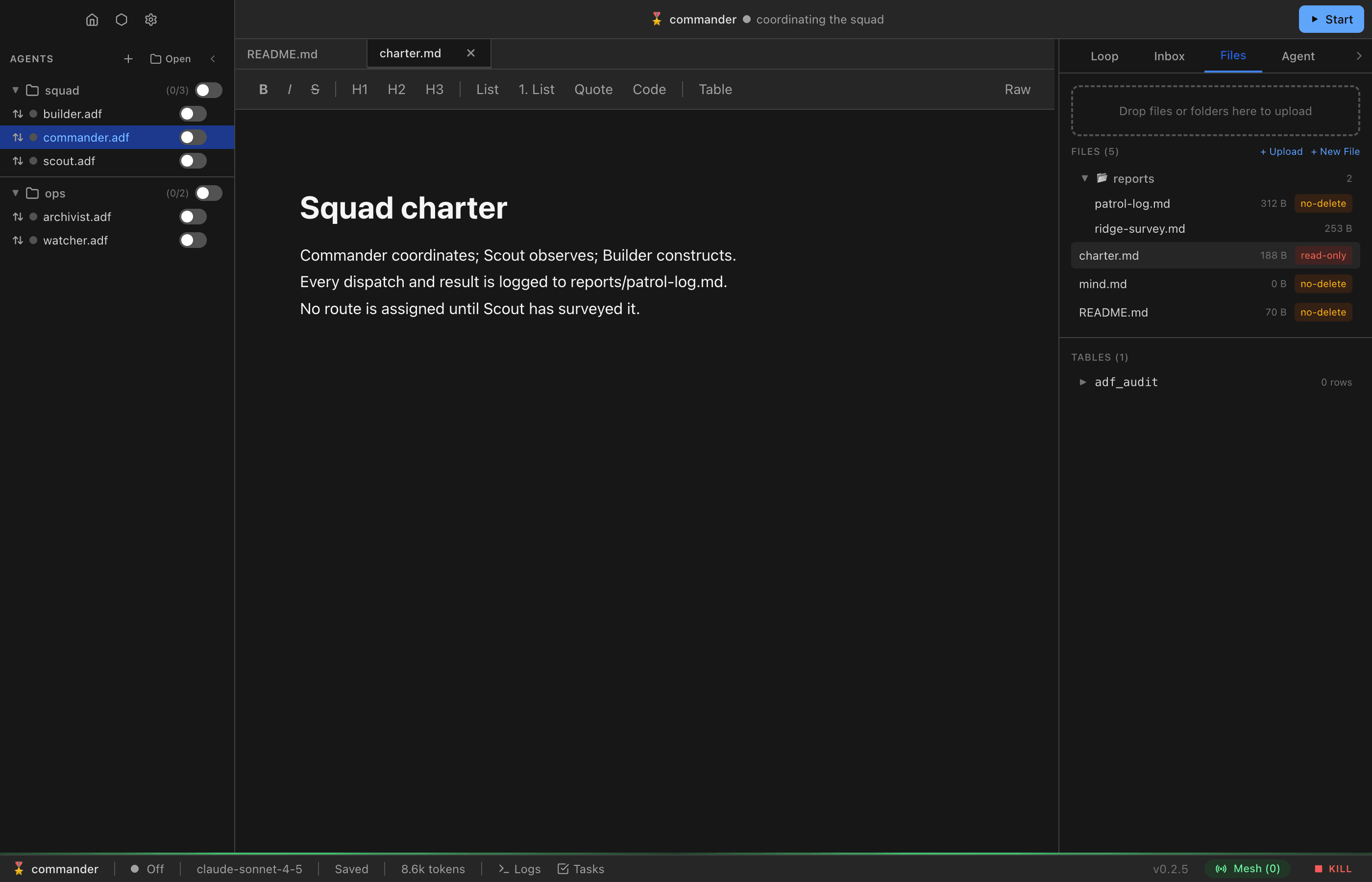Select the Files tab
Viewport: 1372px width, 882px height.
1233,55
